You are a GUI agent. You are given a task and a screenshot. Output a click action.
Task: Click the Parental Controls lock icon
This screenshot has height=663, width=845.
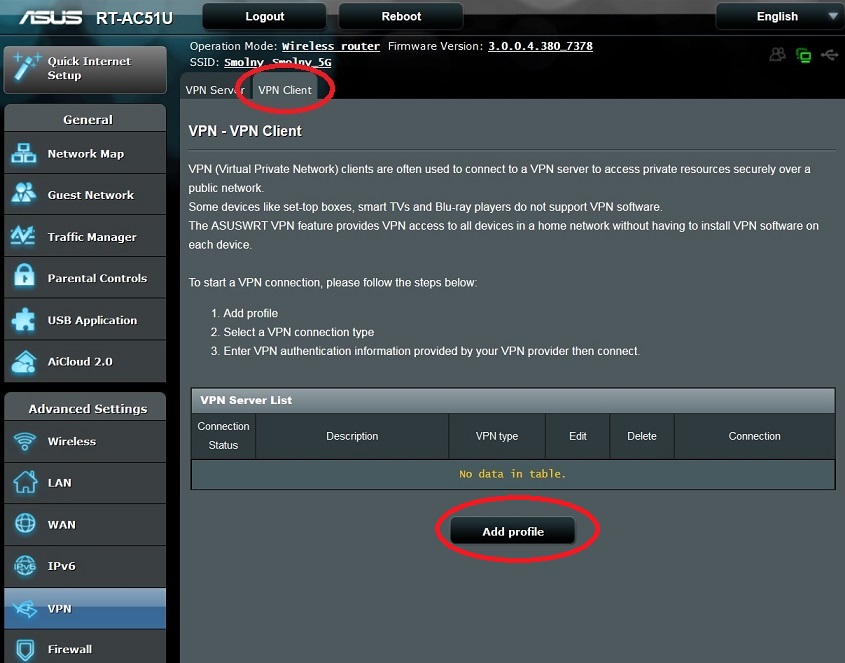tap(24, 275)
